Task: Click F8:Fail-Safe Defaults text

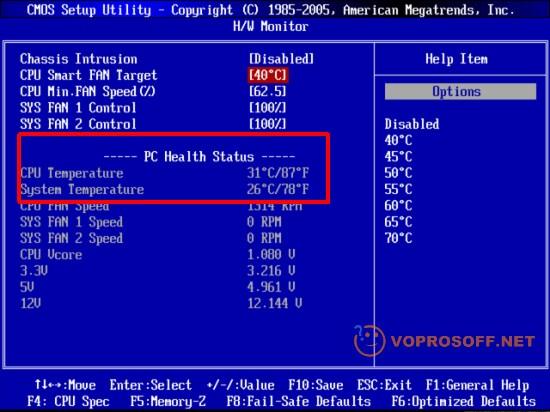Action: 299,401
